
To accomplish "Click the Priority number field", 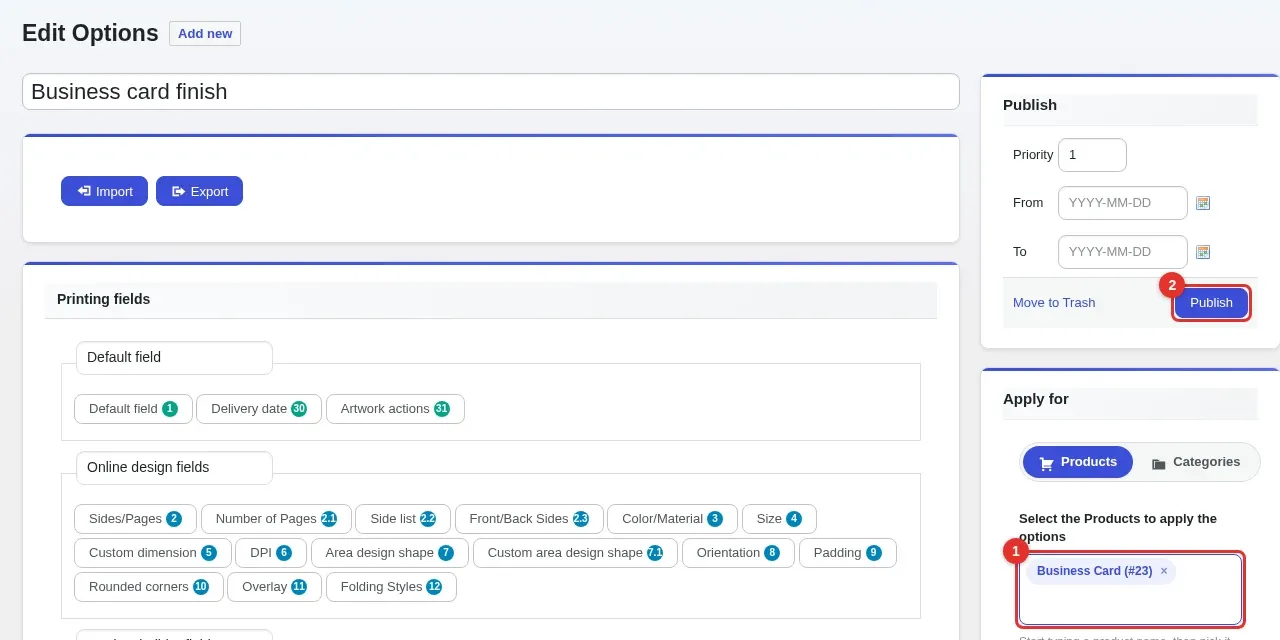I will pos(1092,155).
